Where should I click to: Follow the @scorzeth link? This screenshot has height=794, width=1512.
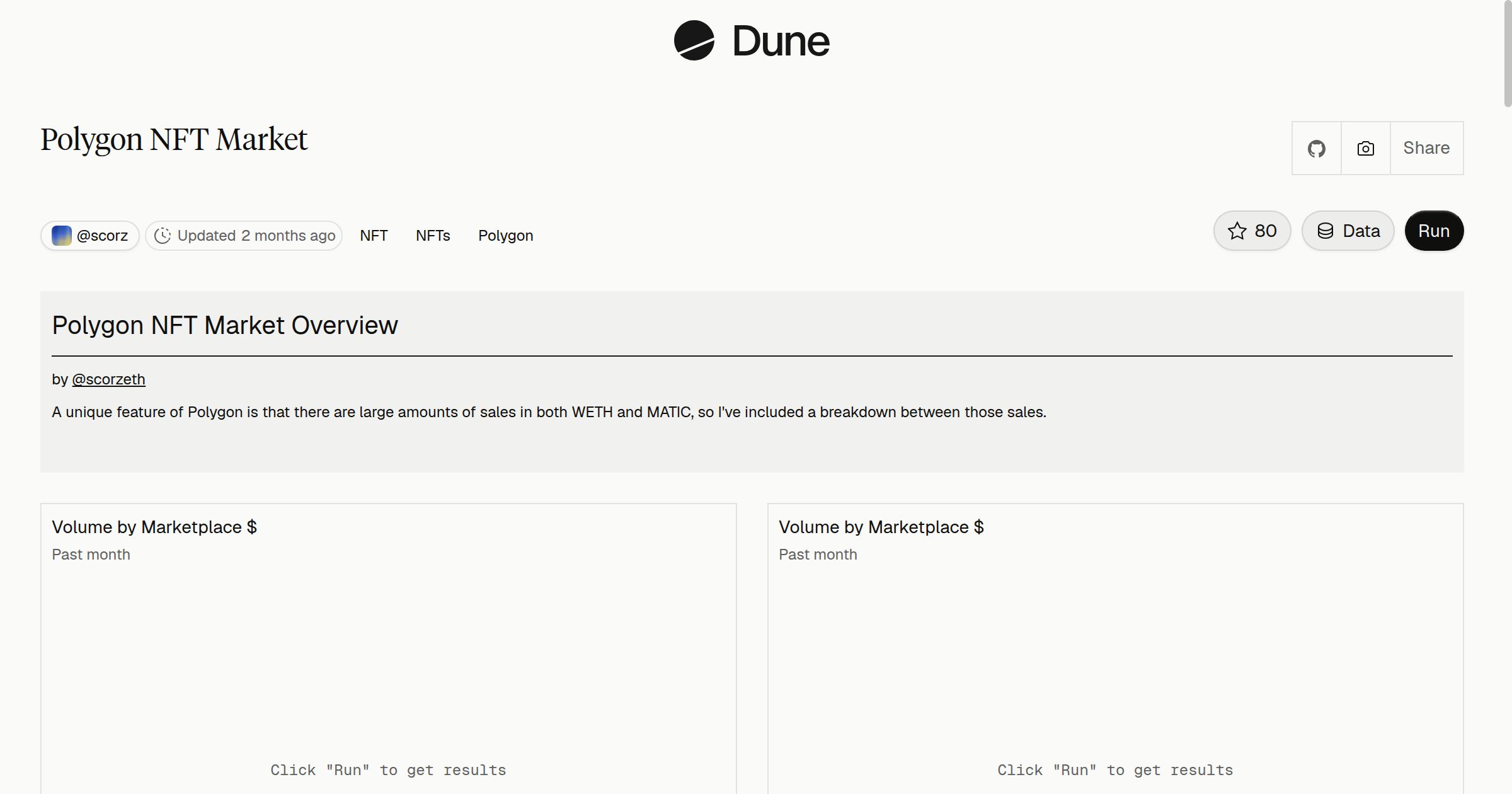[x=108, y=379]
